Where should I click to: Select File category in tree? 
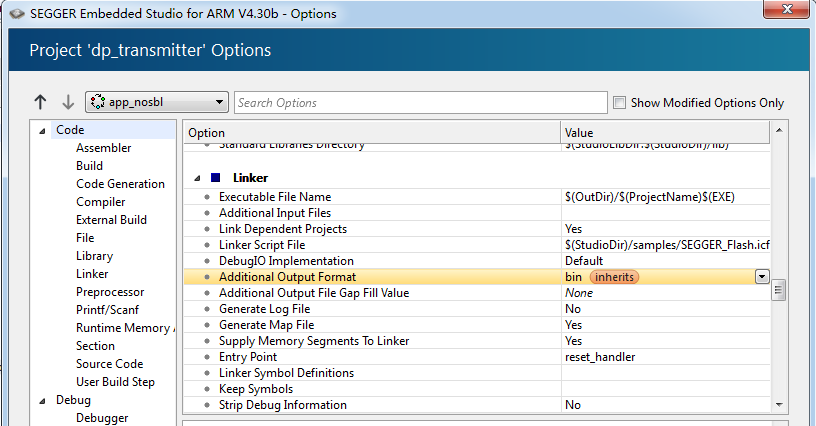click(85, 238)
